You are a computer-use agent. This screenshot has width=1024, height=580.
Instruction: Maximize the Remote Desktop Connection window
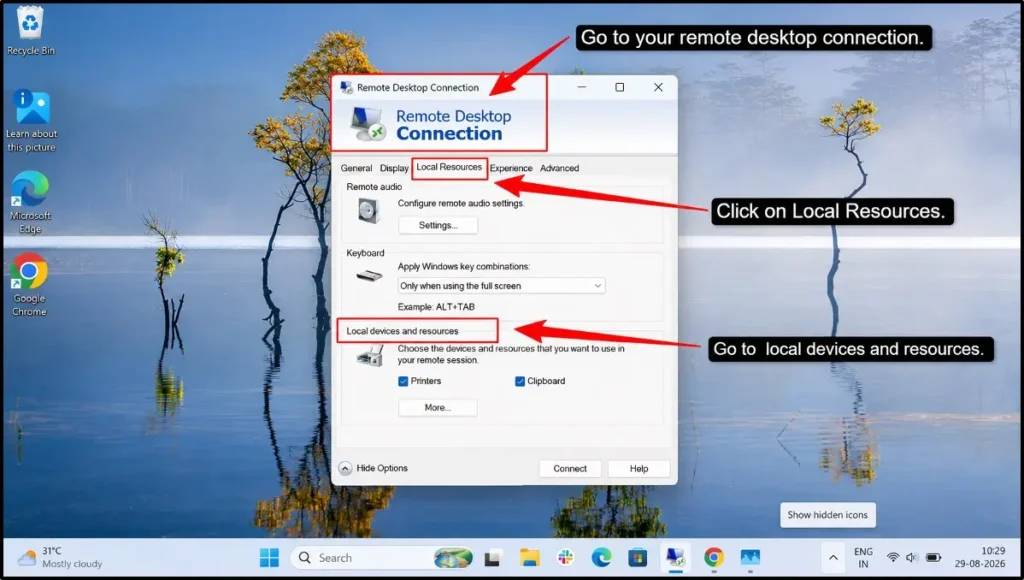(x=620, y=87)
